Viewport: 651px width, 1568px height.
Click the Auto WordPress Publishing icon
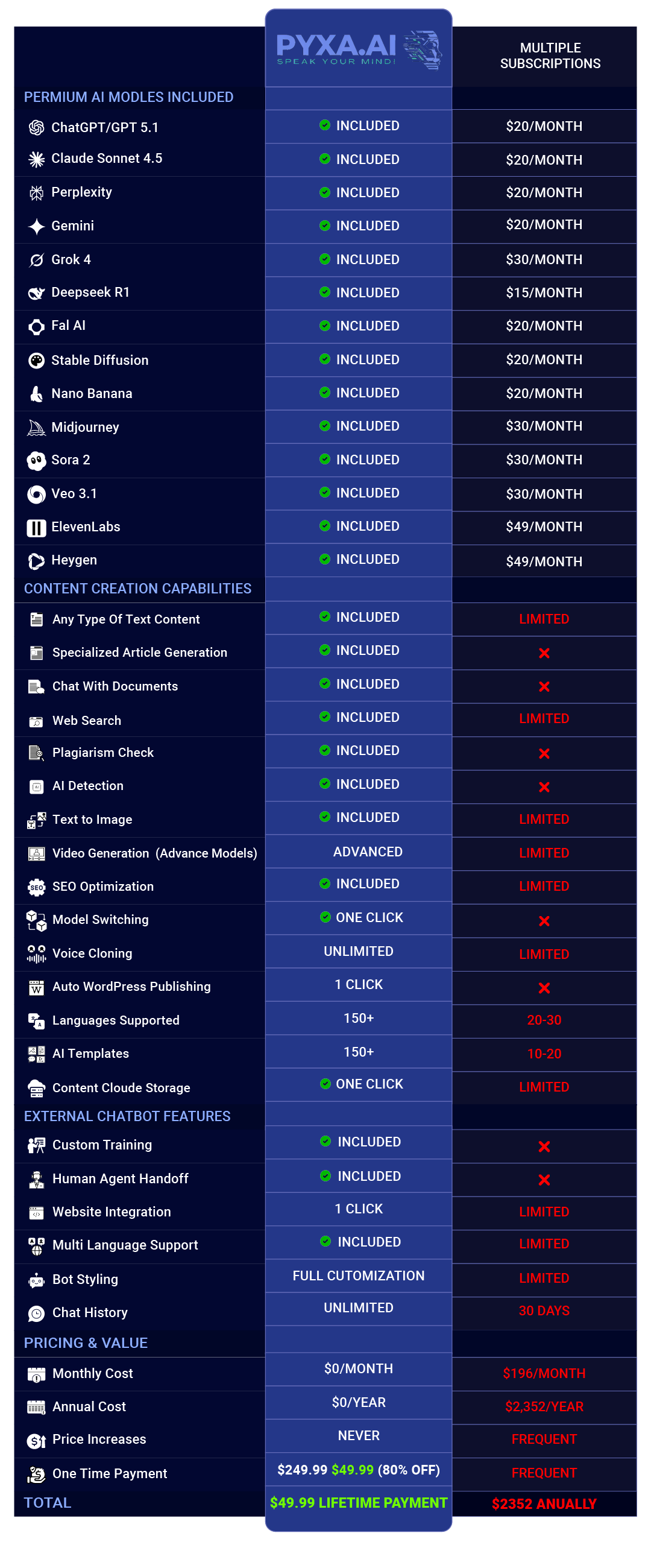pos(37,988)
